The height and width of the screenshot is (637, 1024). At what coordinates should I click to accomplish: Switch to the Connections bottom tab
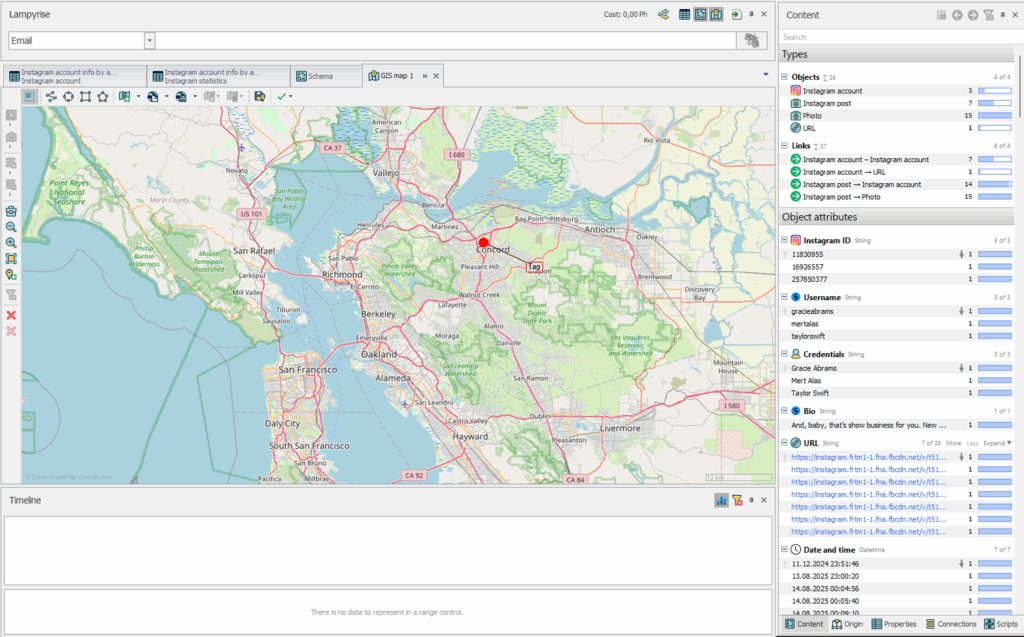951,624
